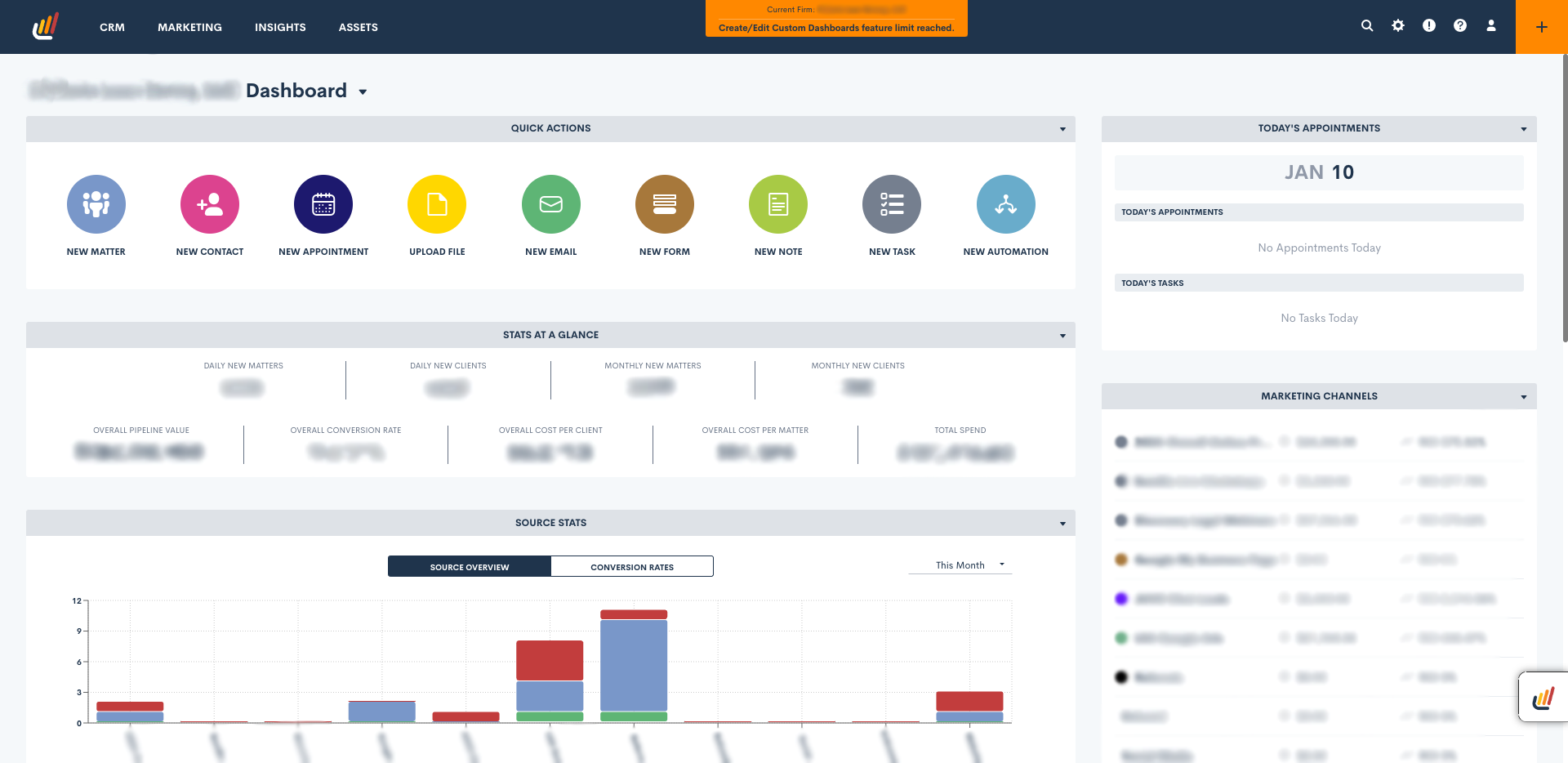The width and height of the screenshot is (1568, 763).
Task: Click the New Email envelope icon
Action: pyautogui.click(x=551, y=204)
